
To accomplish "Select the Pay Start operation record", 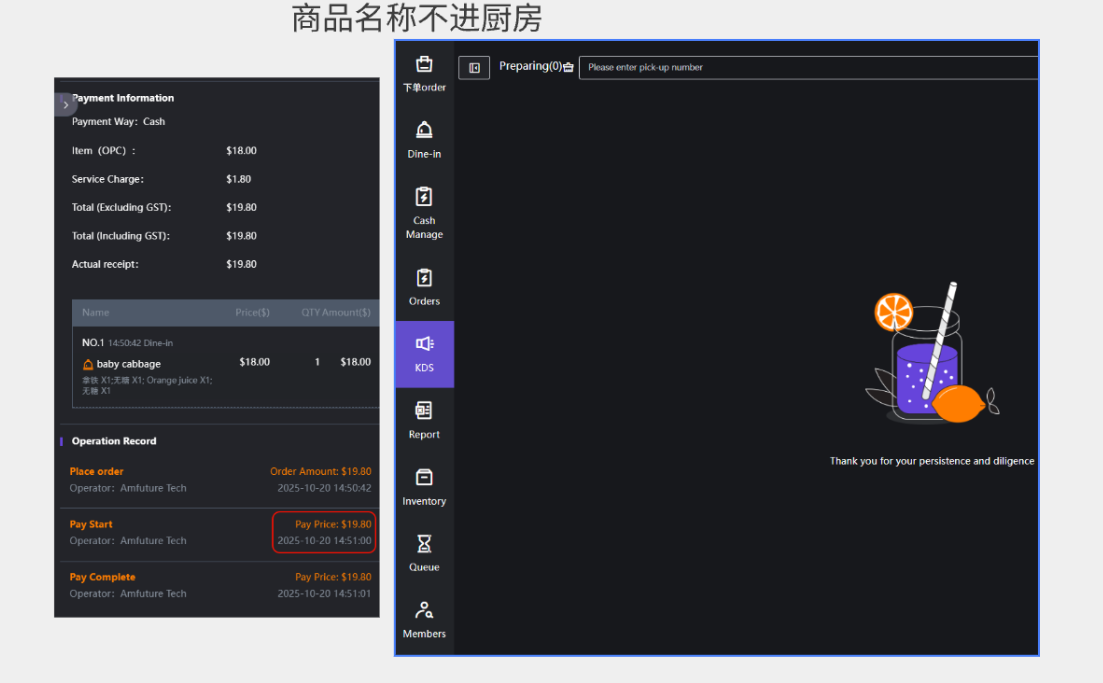I will click(x=91, y=524).
